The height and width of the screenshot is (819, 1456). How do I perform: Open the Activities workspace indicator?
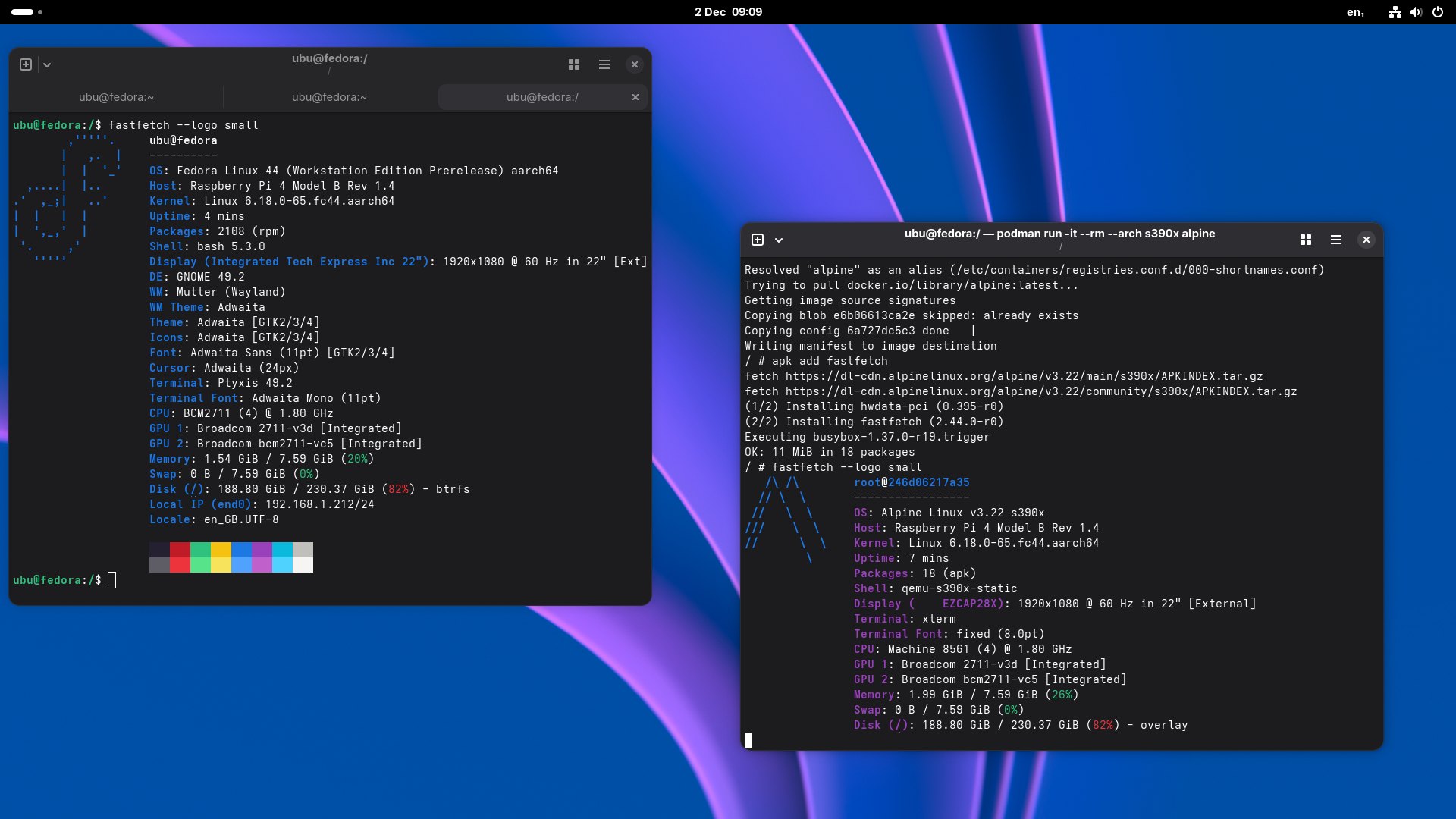(27, 12)
